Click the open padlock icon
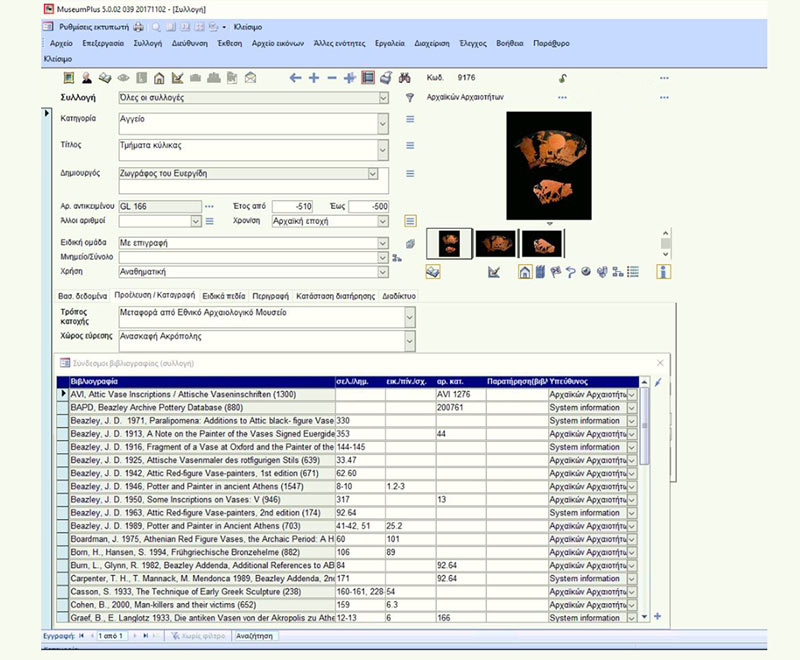 click(x=562, y=78)
